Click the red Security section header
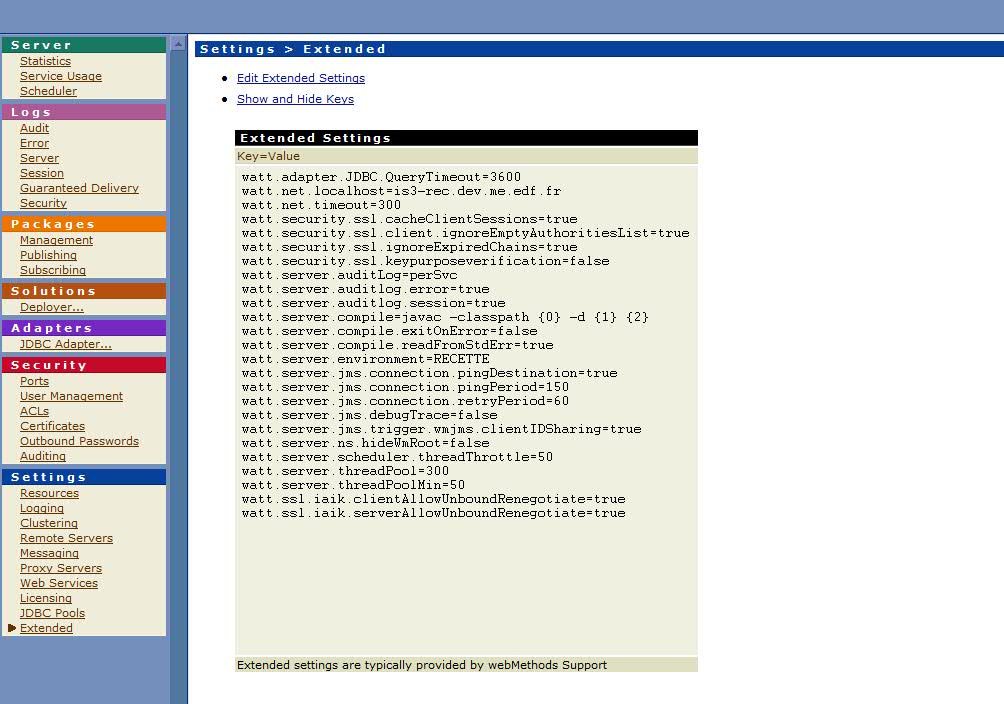 (84, 365)
